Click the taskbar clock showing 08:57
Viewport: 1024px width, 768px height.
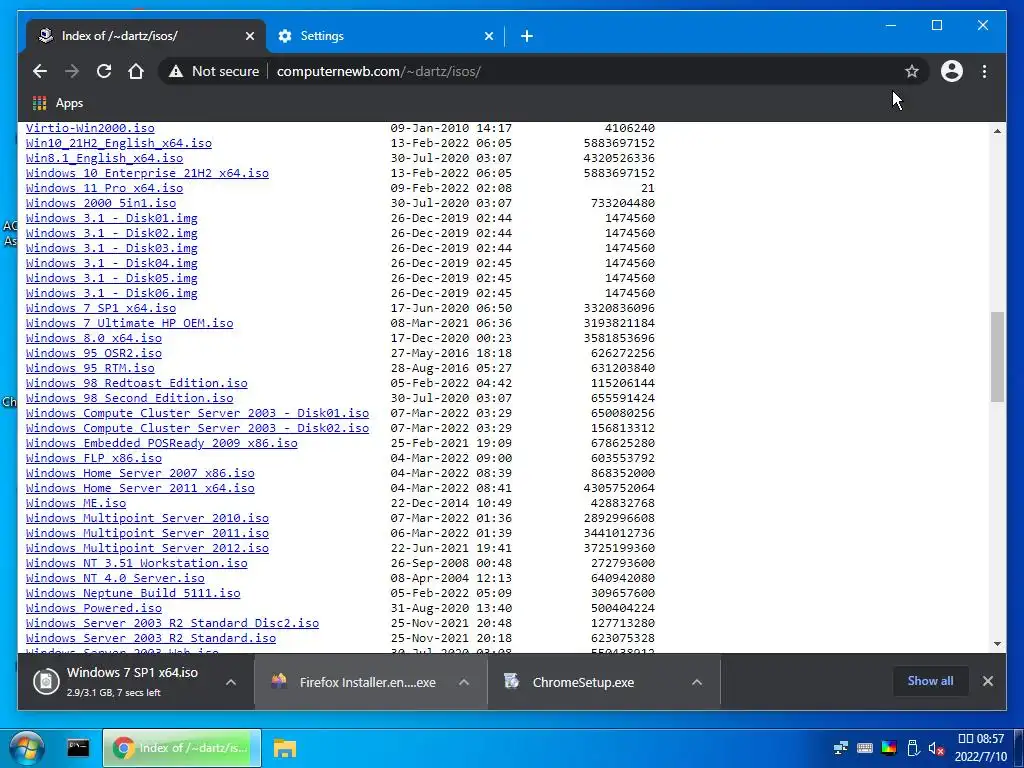click(980, 748)
